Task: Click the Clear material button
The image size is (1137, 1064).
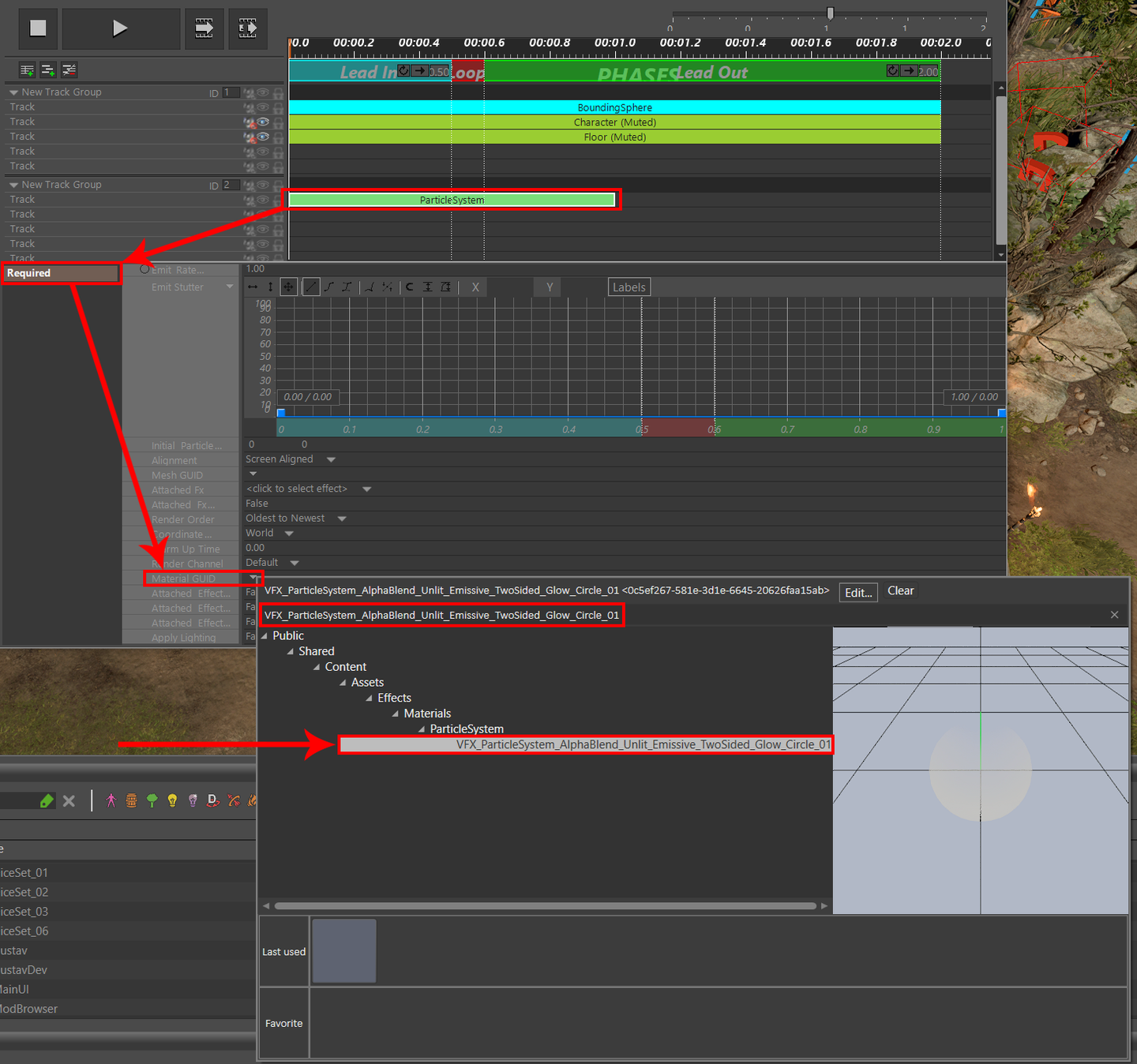Action: point(900,591)
